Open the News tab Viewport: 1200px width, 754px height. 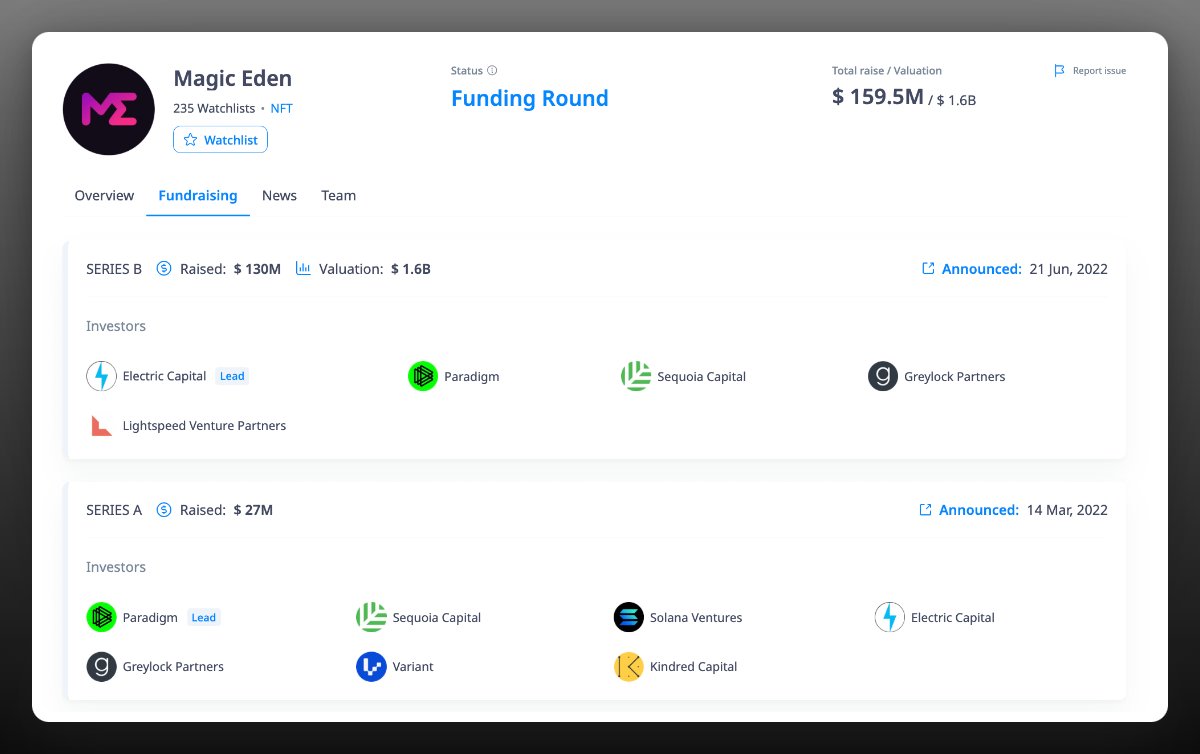click(279, 195)
